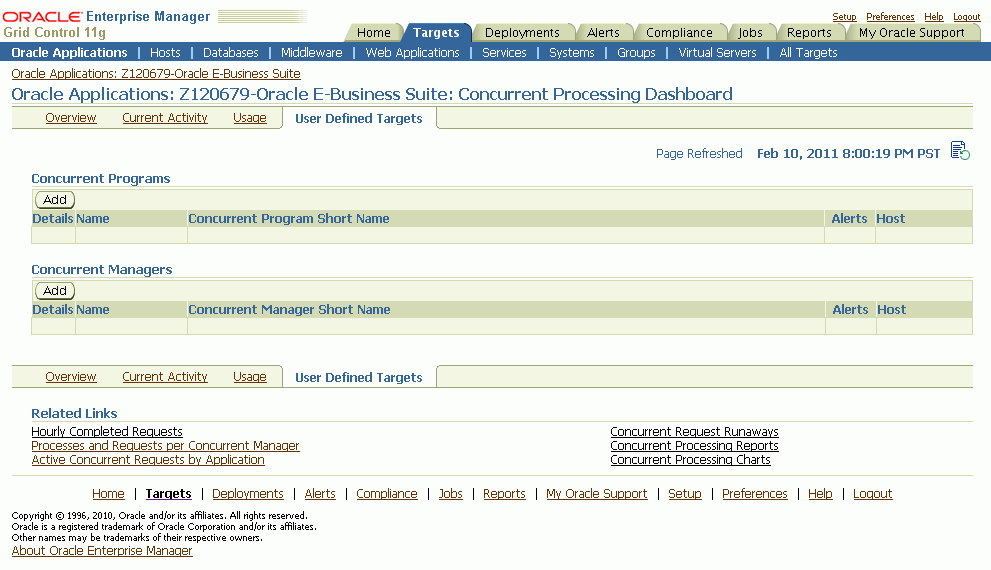
Task: Click the Setup link in the header
Action: click(x=844, y=16)
